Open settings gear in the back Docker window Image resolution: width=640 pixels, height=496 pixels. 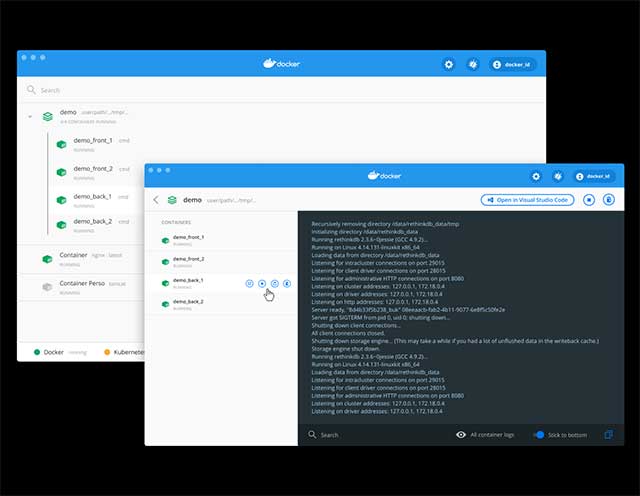pyautogui.click(x=449, y=65)
